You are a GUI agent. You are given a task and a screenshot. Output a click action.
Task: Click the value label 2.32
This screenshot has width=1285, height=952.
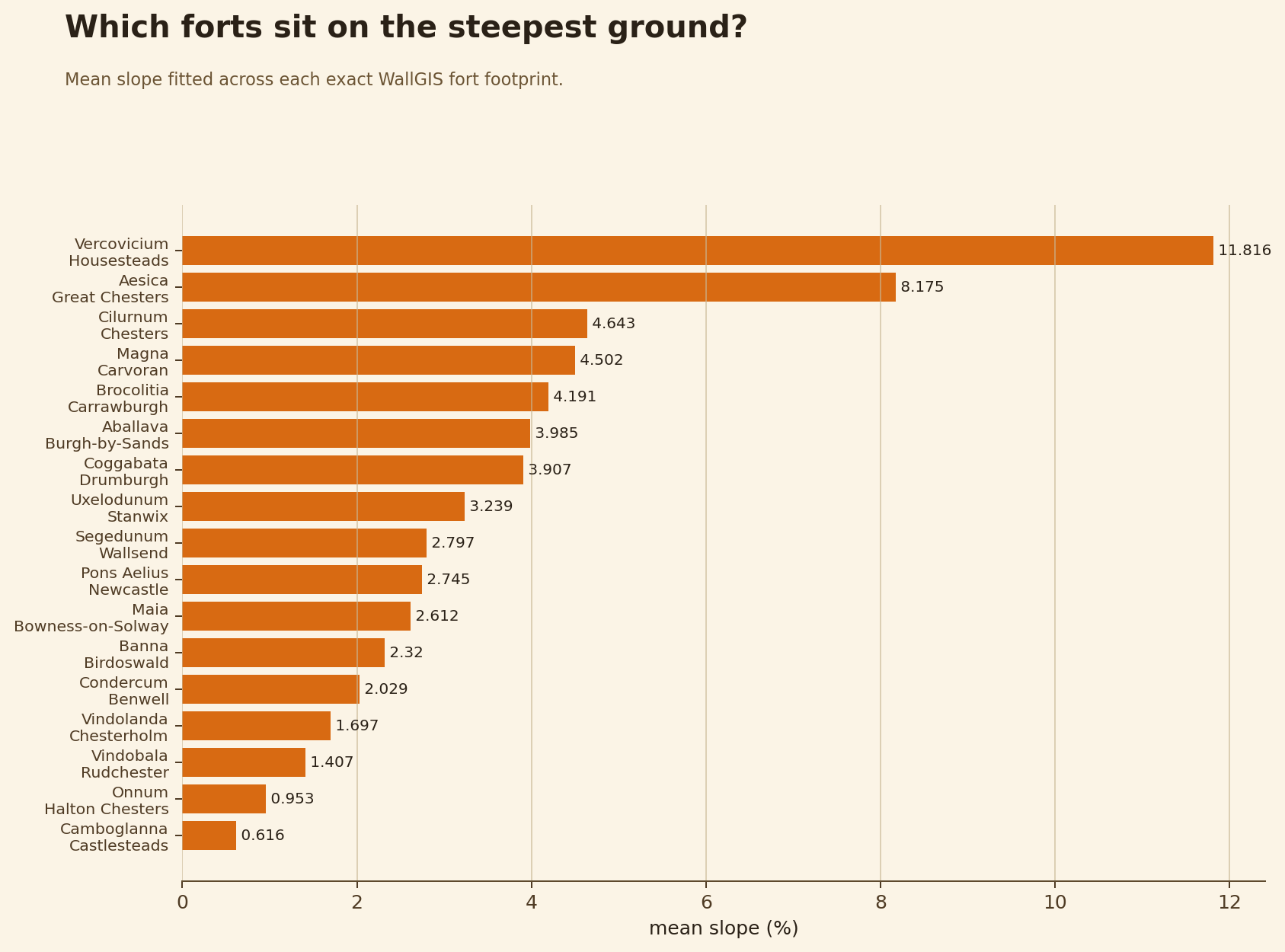click(x=406, y=653)
